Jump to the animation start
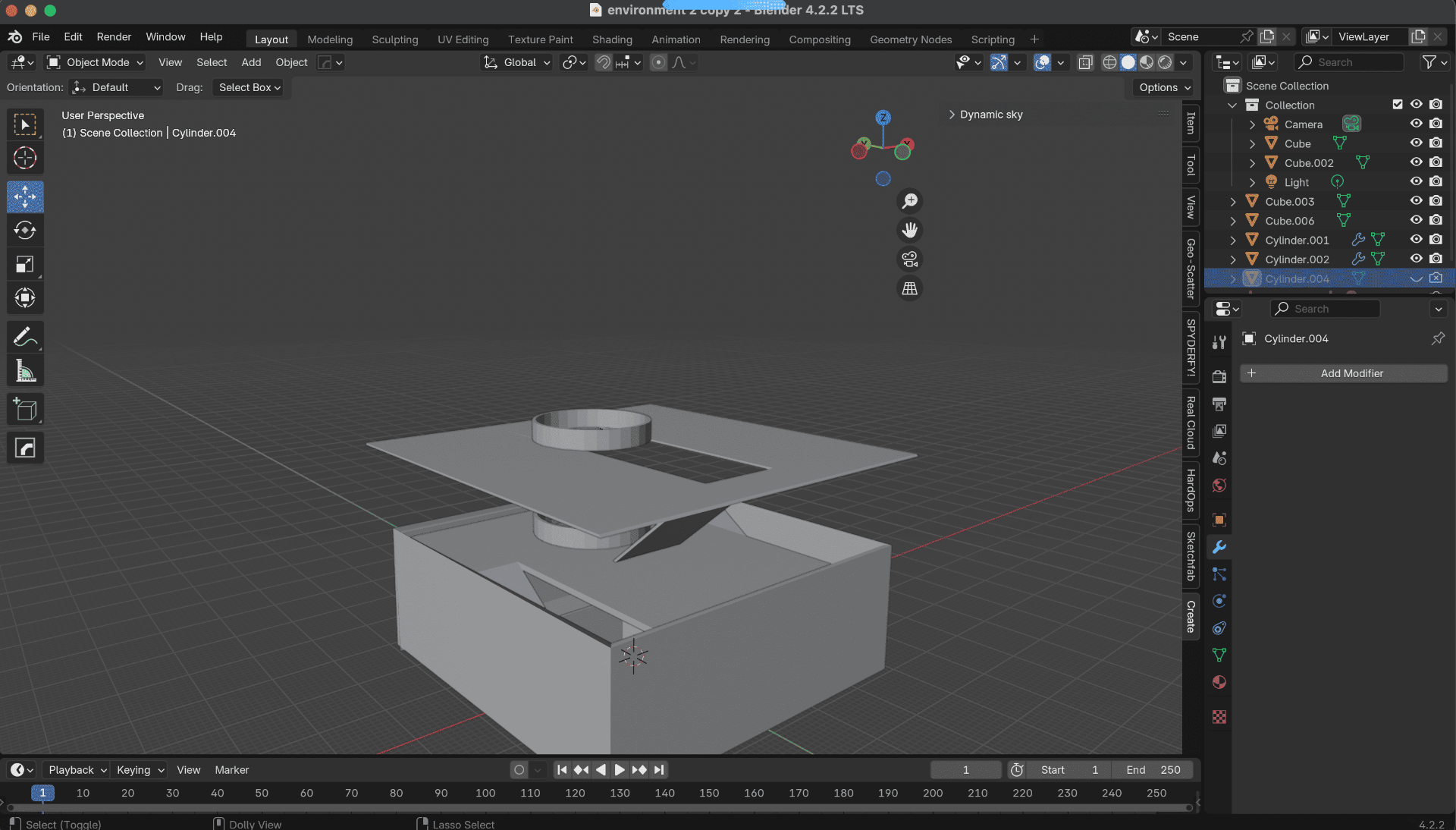Screen dimensions: 1456x830 click(x=562, y=770)
